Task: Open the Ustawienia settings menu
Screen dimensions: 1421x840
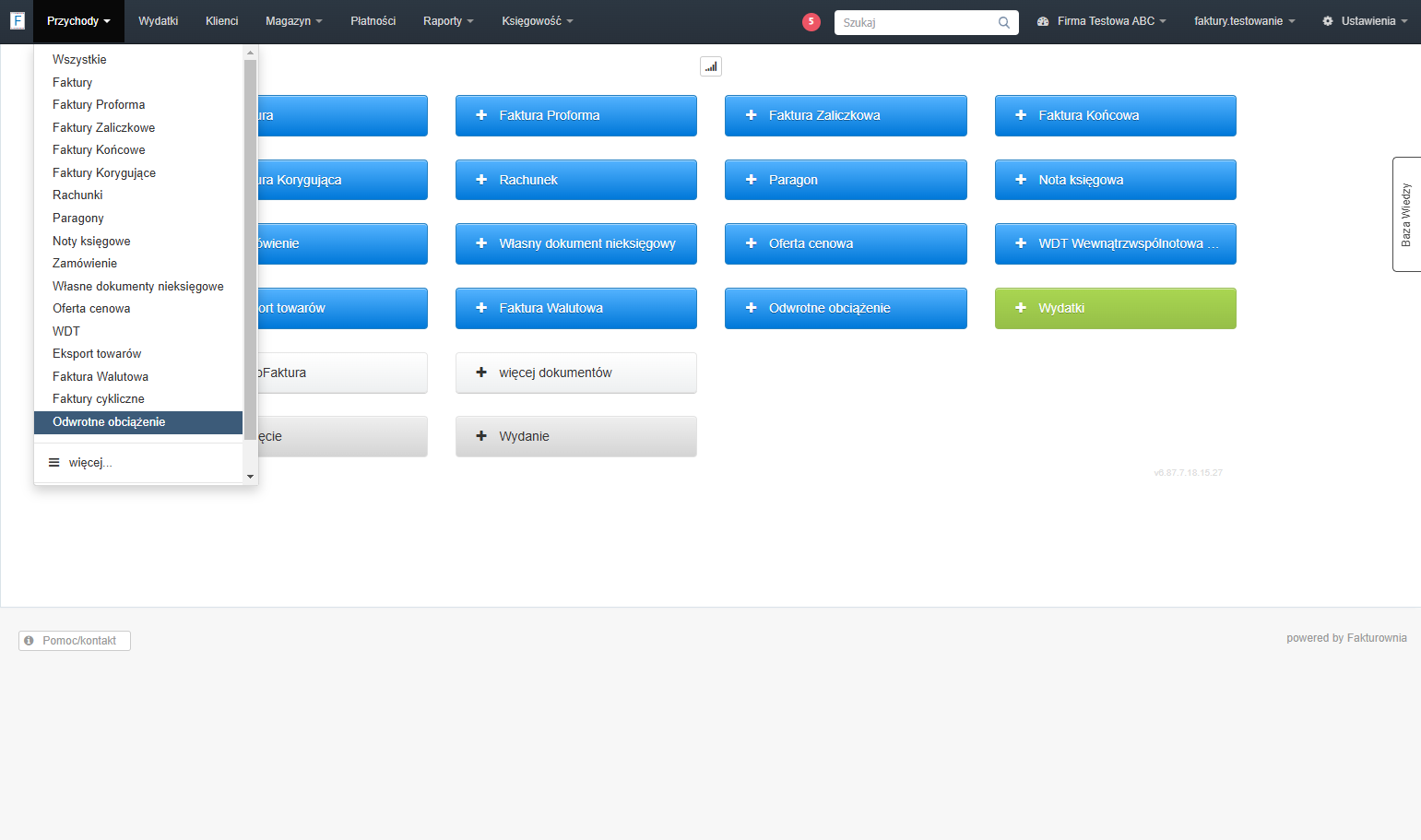Action: (1365, 21)
